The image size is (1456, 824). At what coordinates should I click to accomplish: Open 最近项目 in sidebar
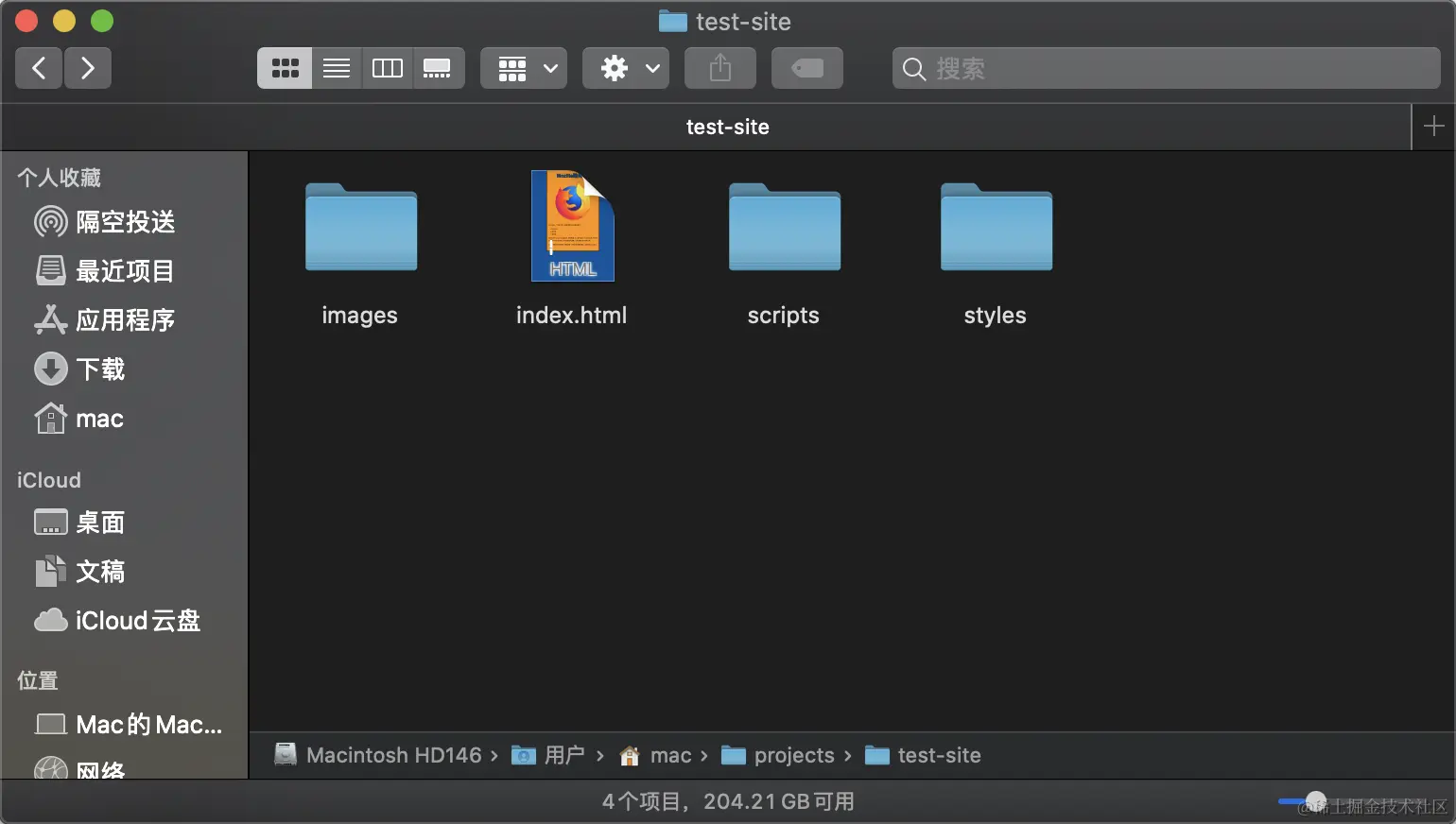point(125,271)
